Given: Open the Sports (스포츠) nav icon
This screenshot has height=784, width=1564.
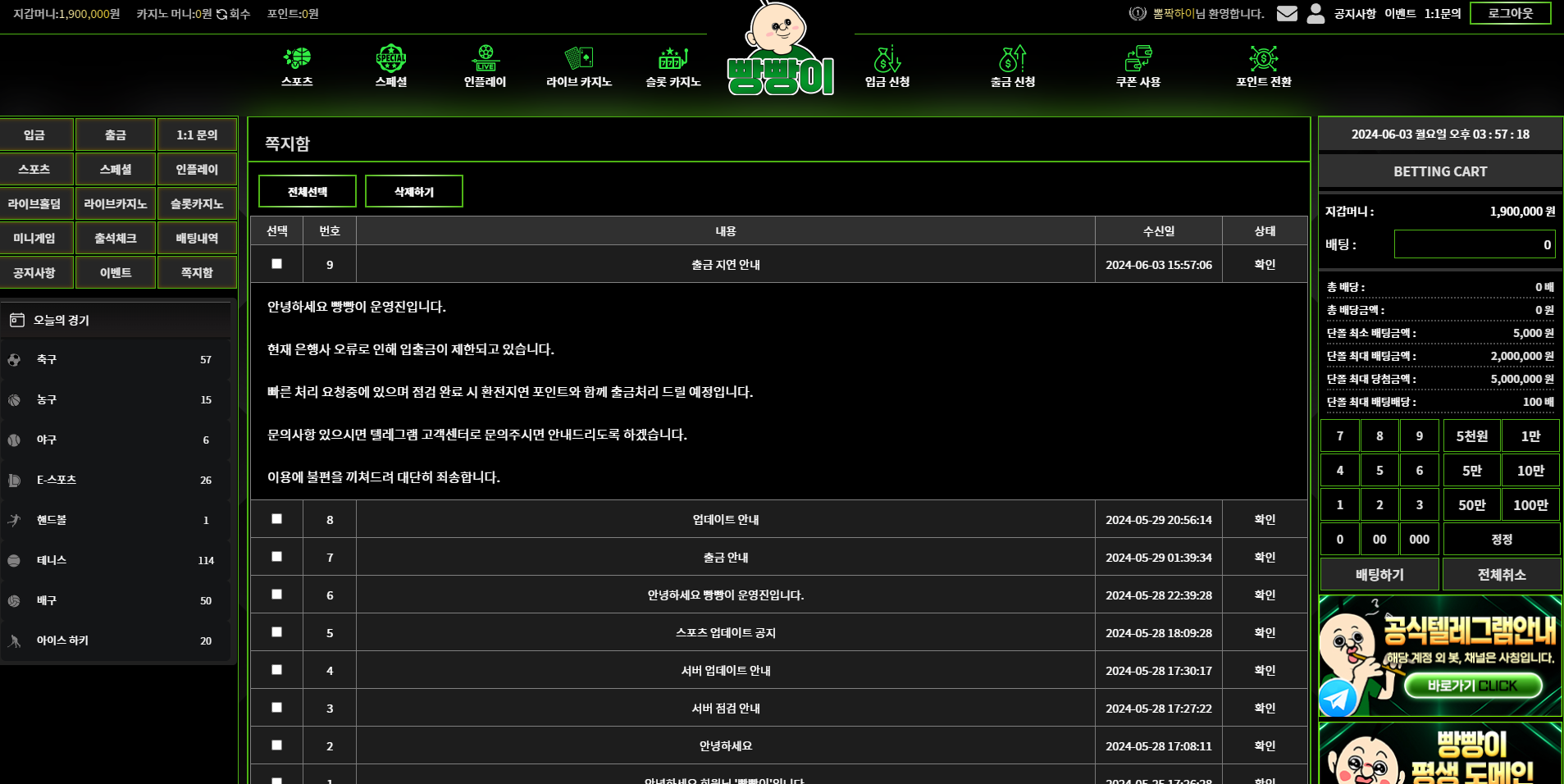Looking at the screenshot, I should point(297,58).
